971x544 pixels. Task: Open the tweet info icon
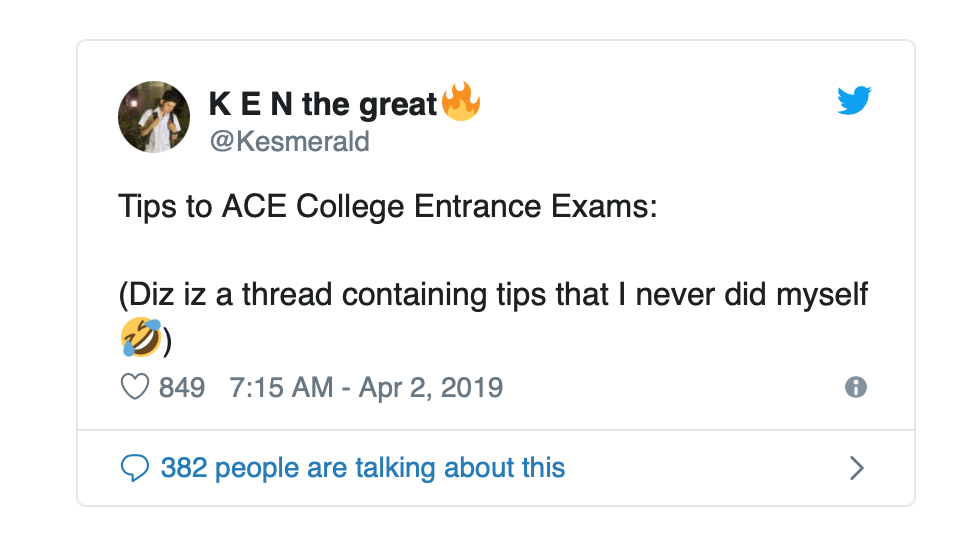(x=856, y=387)
